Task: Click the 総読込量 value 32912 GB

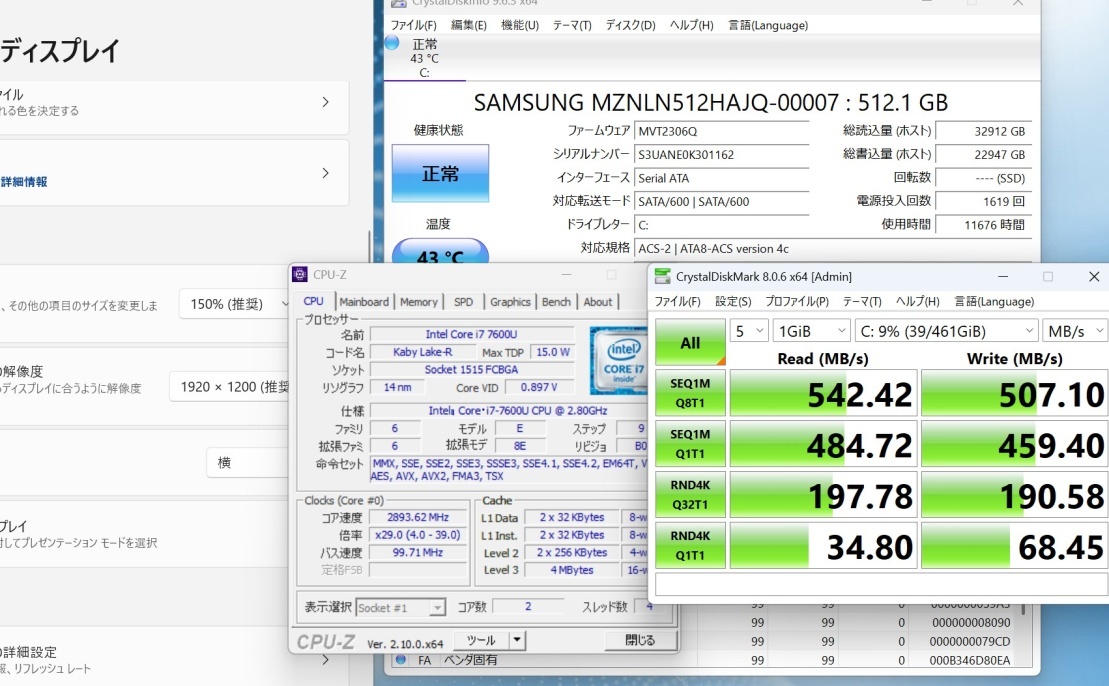Action: (x=983, y=132)
